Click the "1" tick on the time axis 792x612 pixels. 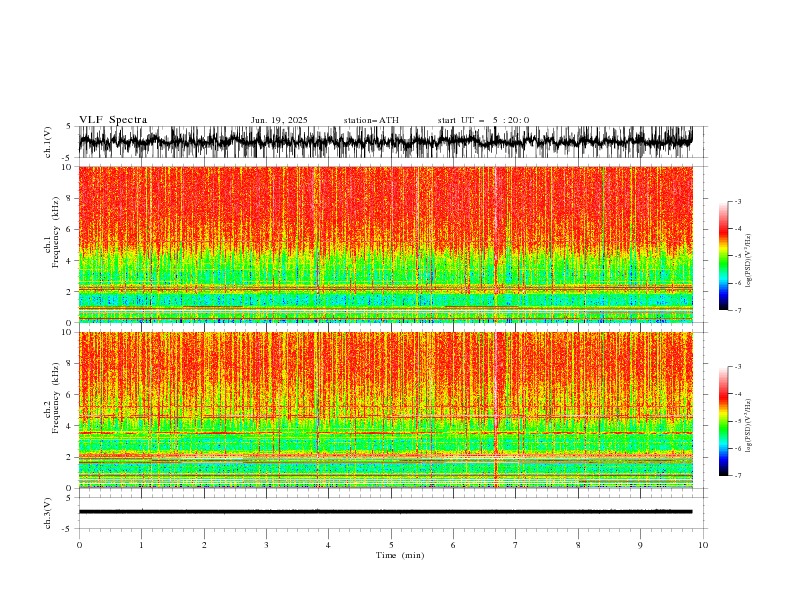point(141,545)
